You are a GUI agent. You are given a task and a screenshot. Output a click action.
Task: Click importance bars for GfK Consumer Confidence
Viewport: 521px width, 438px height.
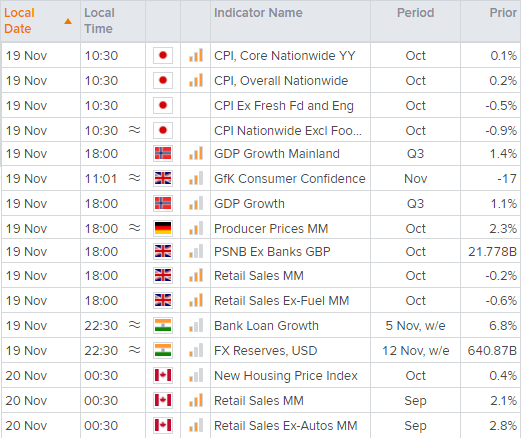tap(196, 179)
